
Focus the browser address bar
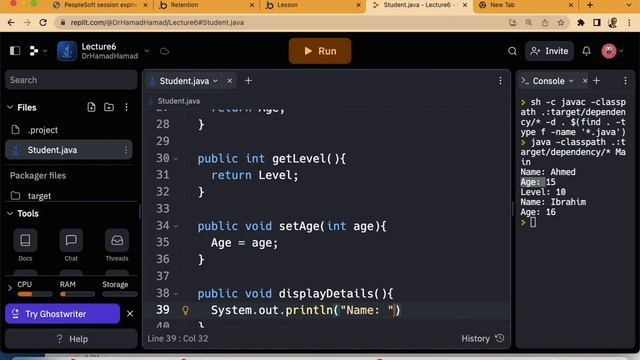[x=282, y=22]
